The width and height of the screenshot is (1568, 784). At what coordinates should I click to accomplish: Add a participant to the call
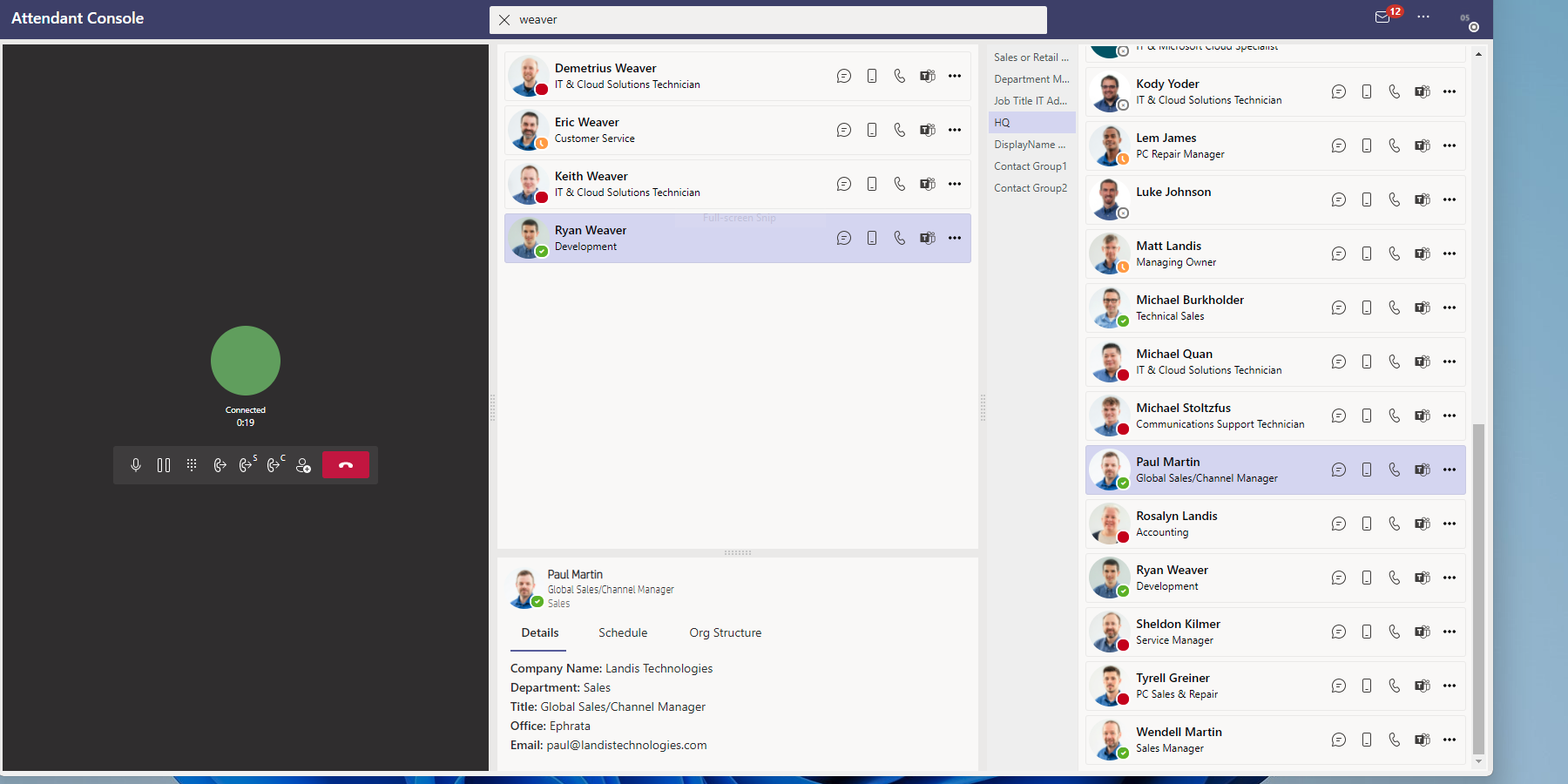point(304,464)
